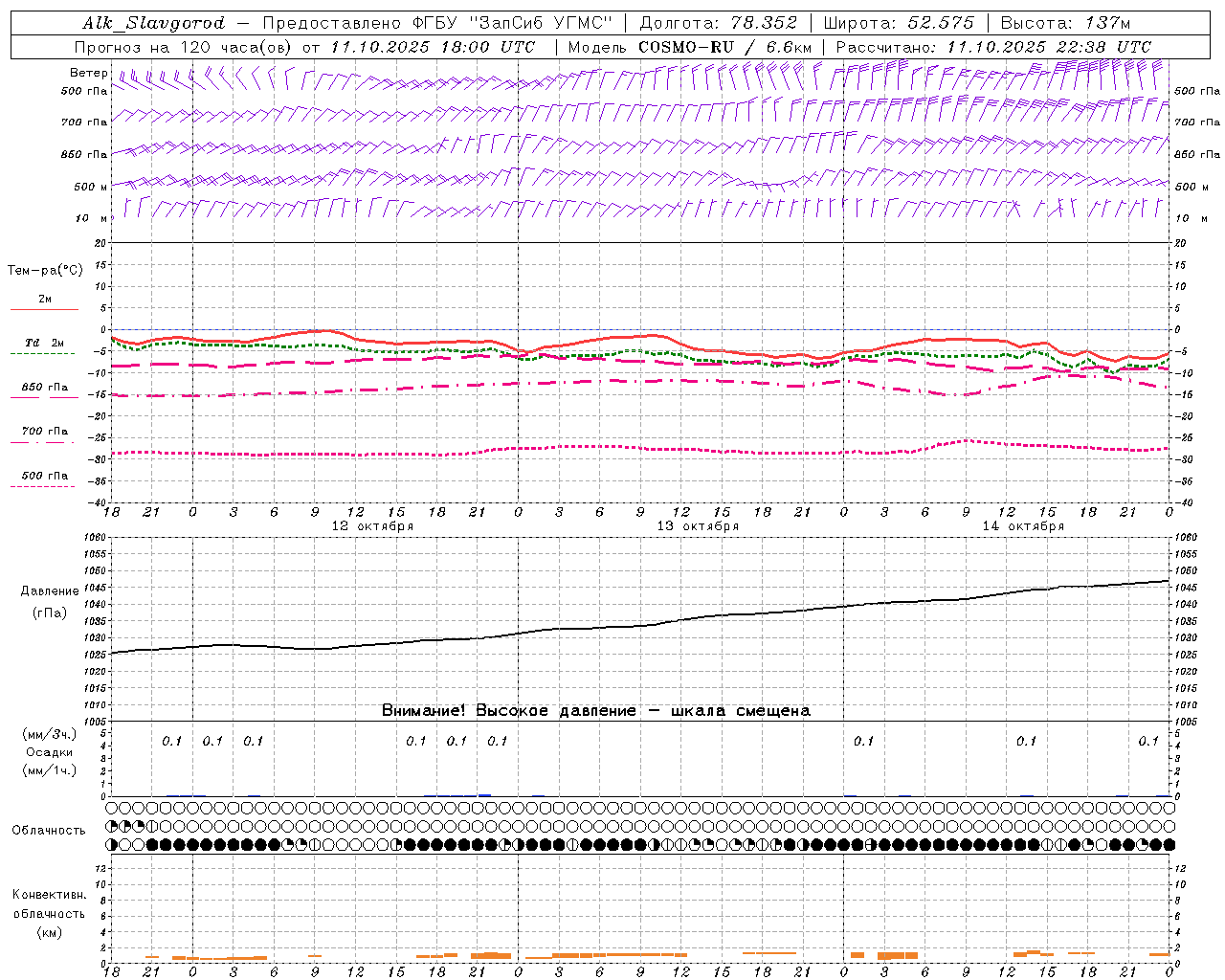Click the station name Alk_Slavgorod
The height and width of the screenshot is (980, 1225).
(x=154, y=23)
